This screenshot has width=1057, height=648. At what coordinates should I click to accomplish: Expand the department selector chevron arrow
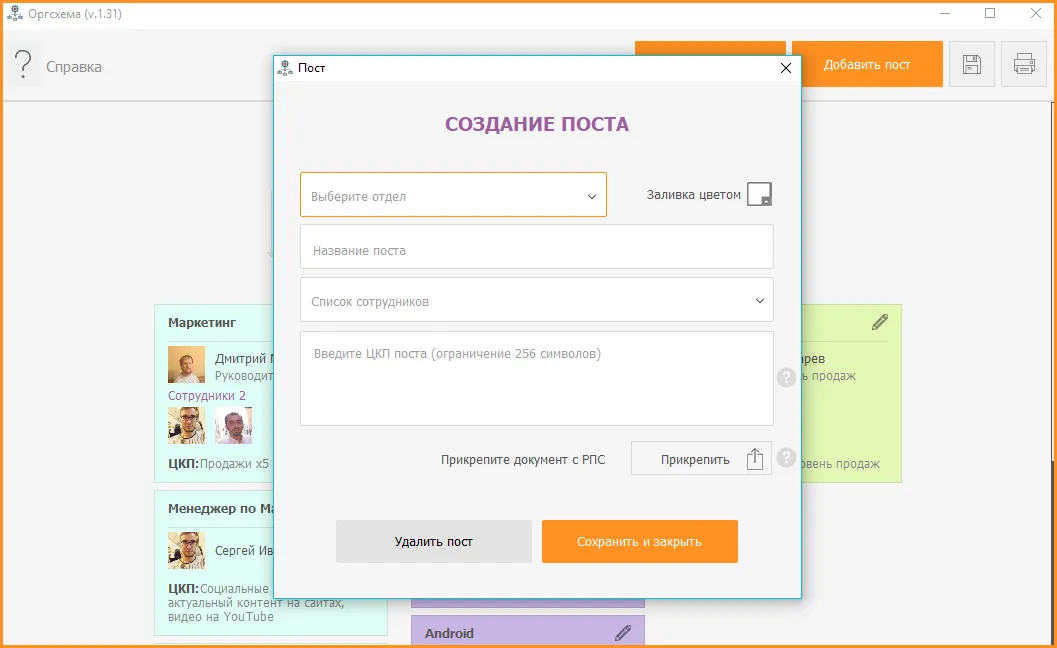(x=594, y=194)
